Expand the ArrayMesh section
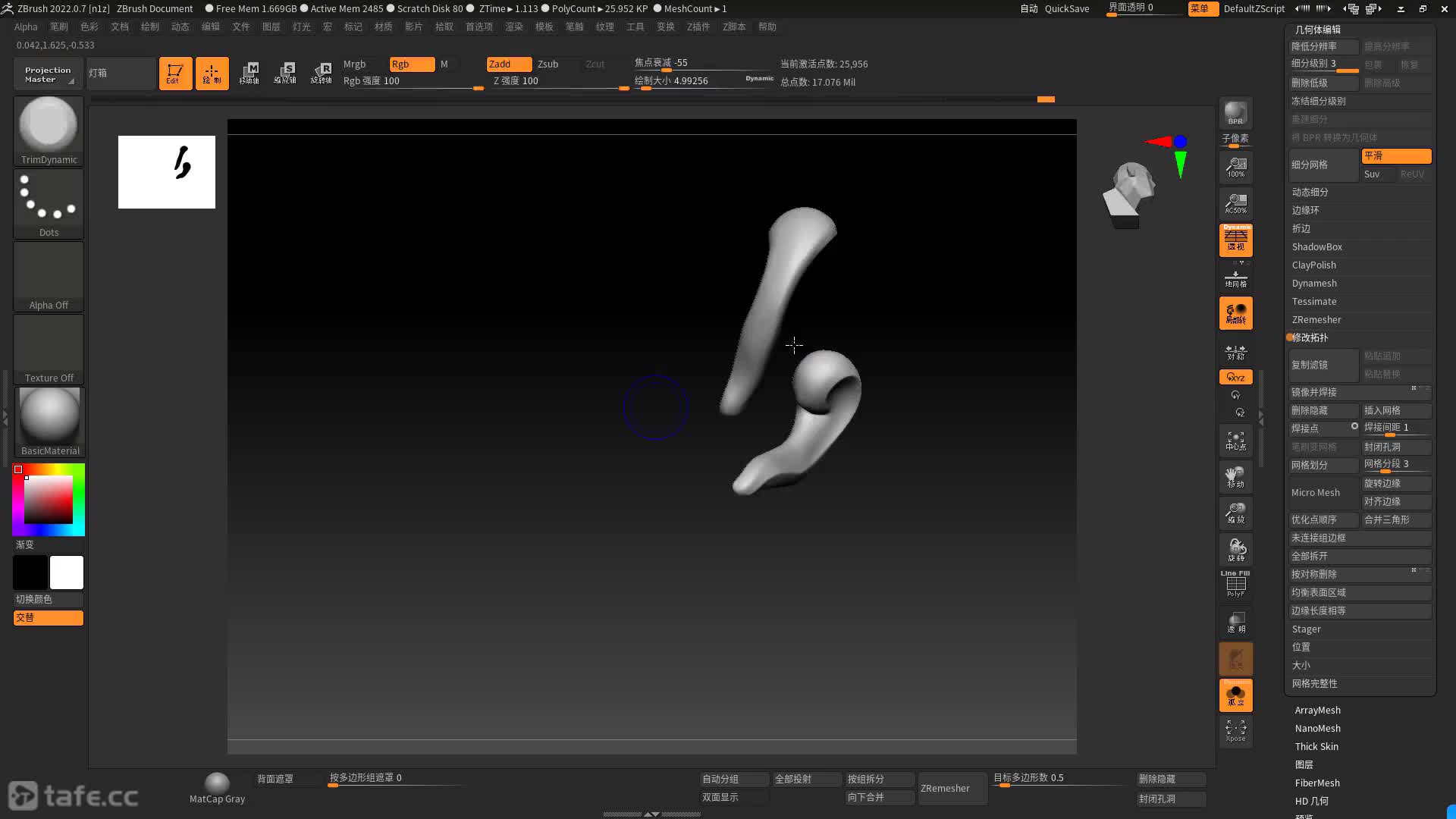 tap(1317, 711)
